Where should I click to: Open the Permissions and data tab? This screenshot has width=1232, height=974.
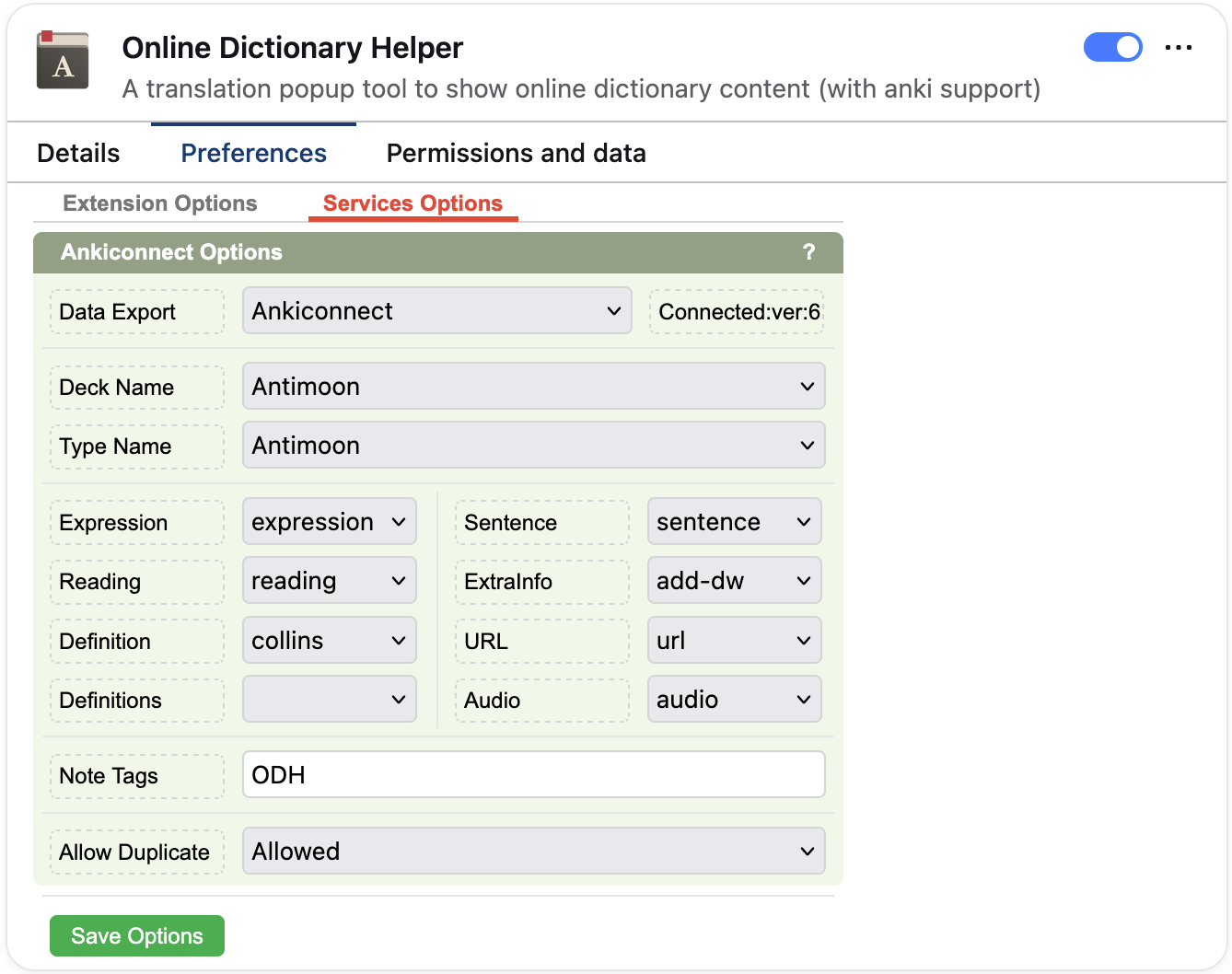tap(516, 153)
